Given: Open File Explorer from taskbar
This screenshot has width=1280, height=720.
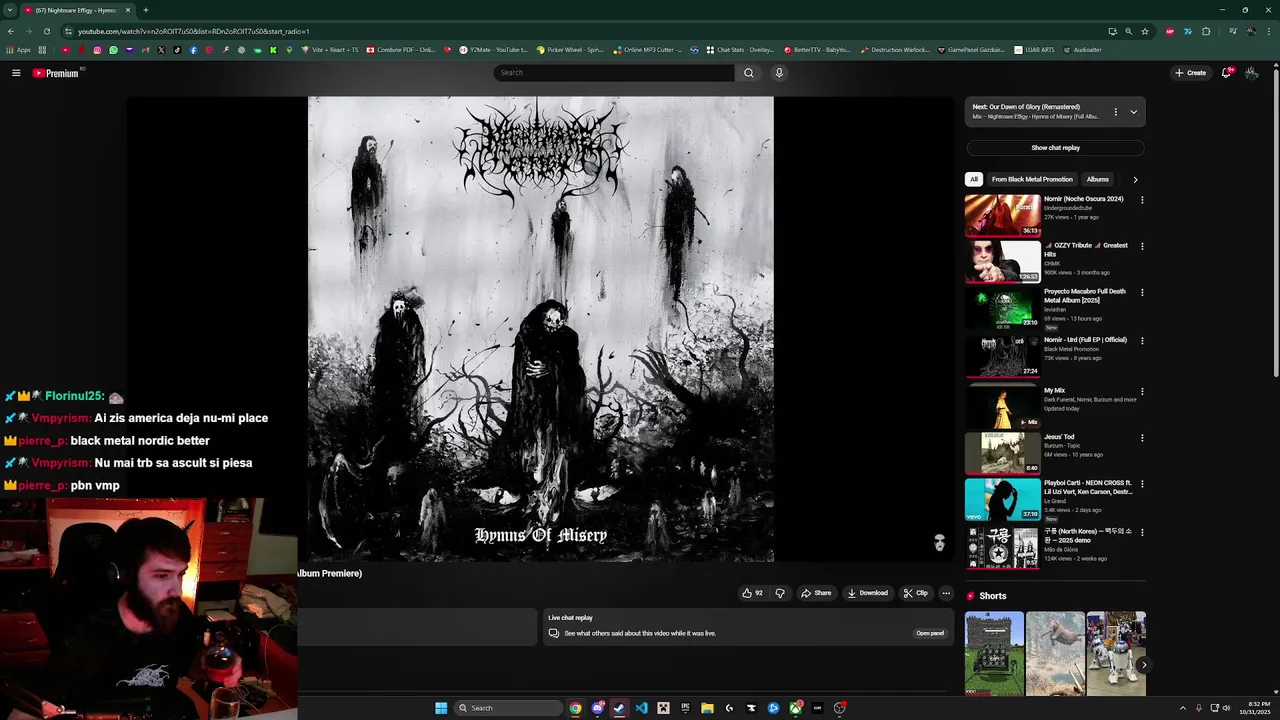Looking at the screenshot, I should point(707,708).
